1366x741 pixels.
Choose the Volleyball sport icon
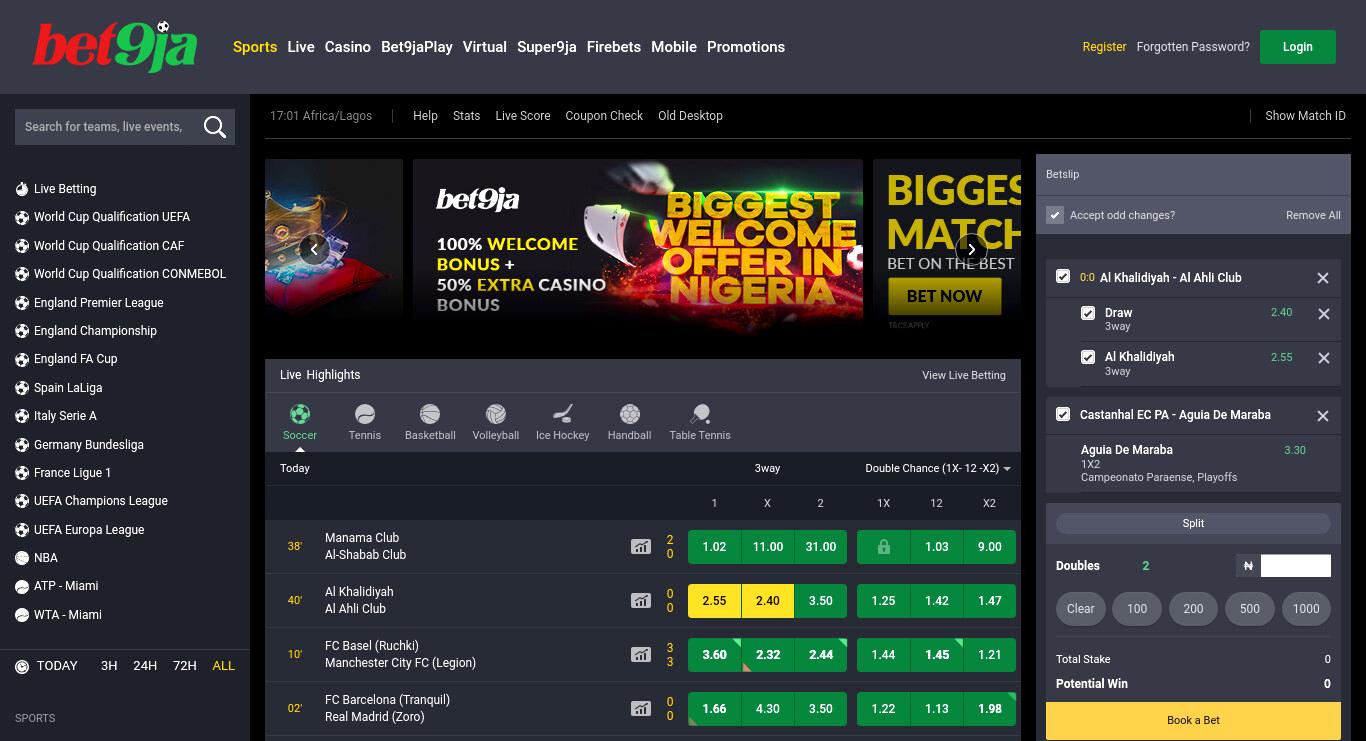click(x=496, y=422)
